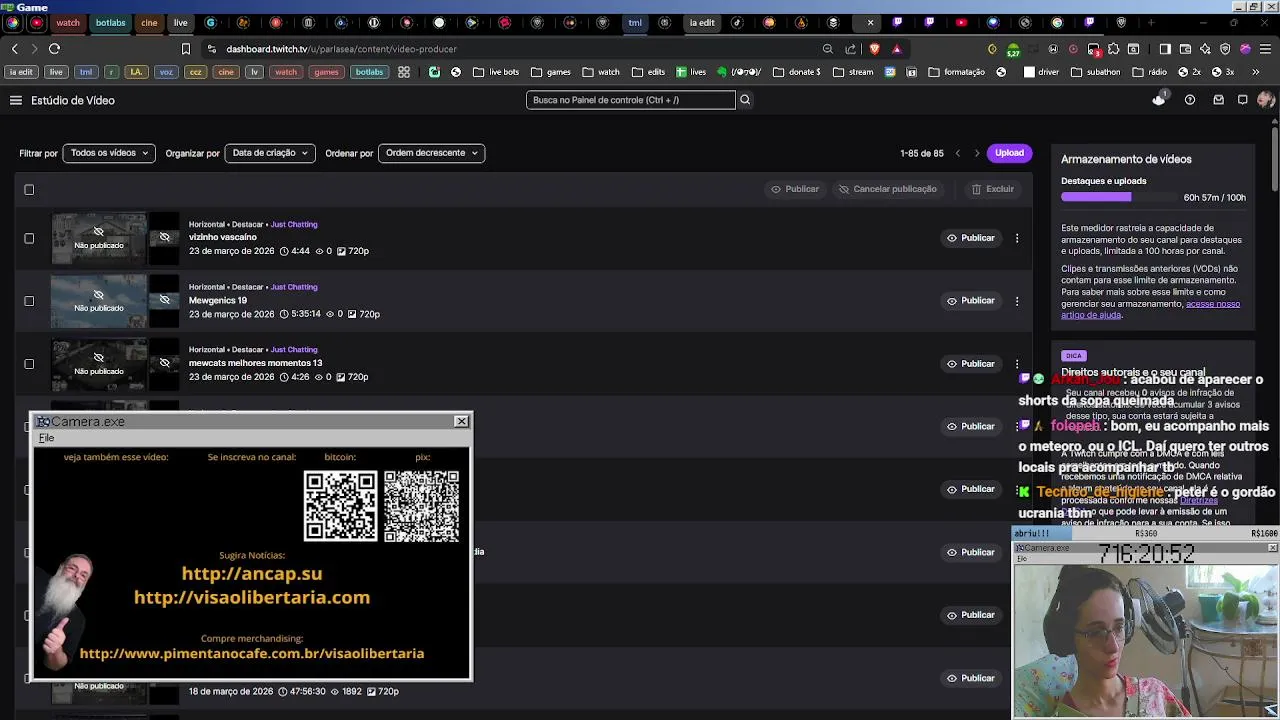Click Publicar for Mewgenics 19
Image resolution: width=1280 pixels, height=720 pixels.
pos(971,301)
